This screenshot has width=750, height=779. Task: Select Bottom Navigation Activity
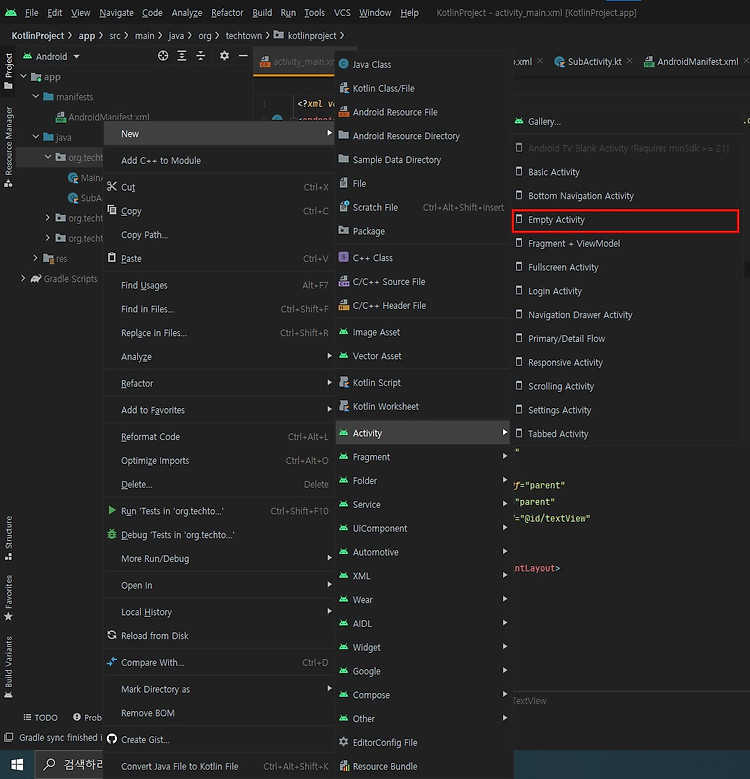tap(627, 196)
